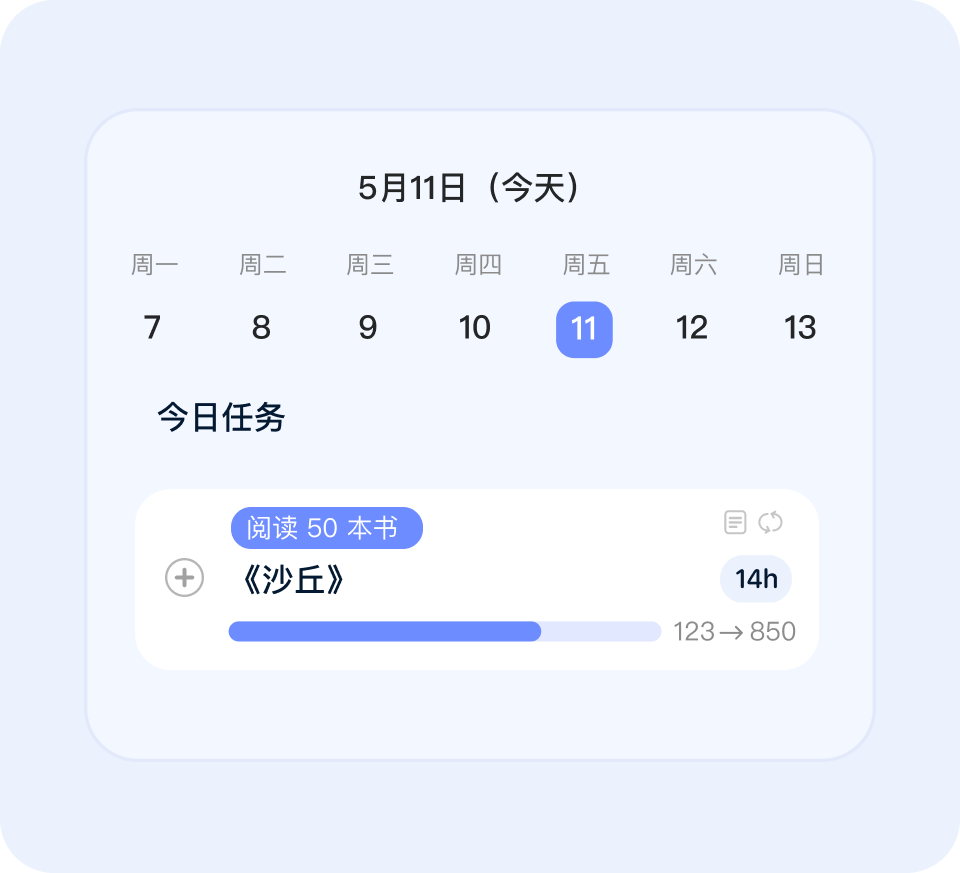The height and width of the screenshot is (873, 960).
Task: Click the highlighted date 11
Action: [584, 329]
